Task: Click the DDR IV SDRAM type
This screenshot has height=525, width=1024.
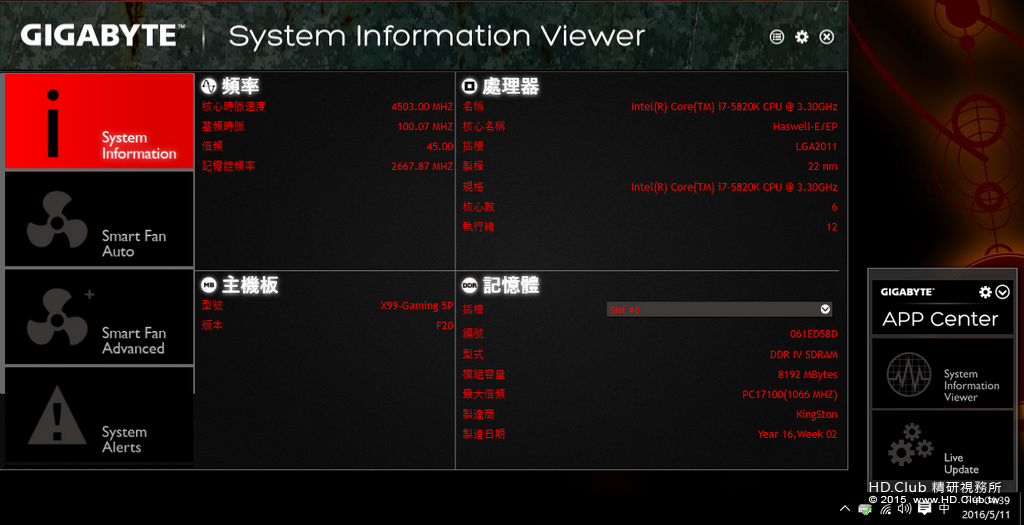Action: coord(804,355)
